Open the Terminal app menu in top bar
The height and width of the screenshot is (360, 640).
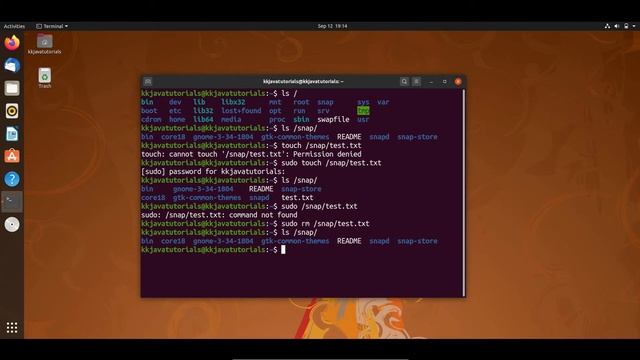[52, 26]
